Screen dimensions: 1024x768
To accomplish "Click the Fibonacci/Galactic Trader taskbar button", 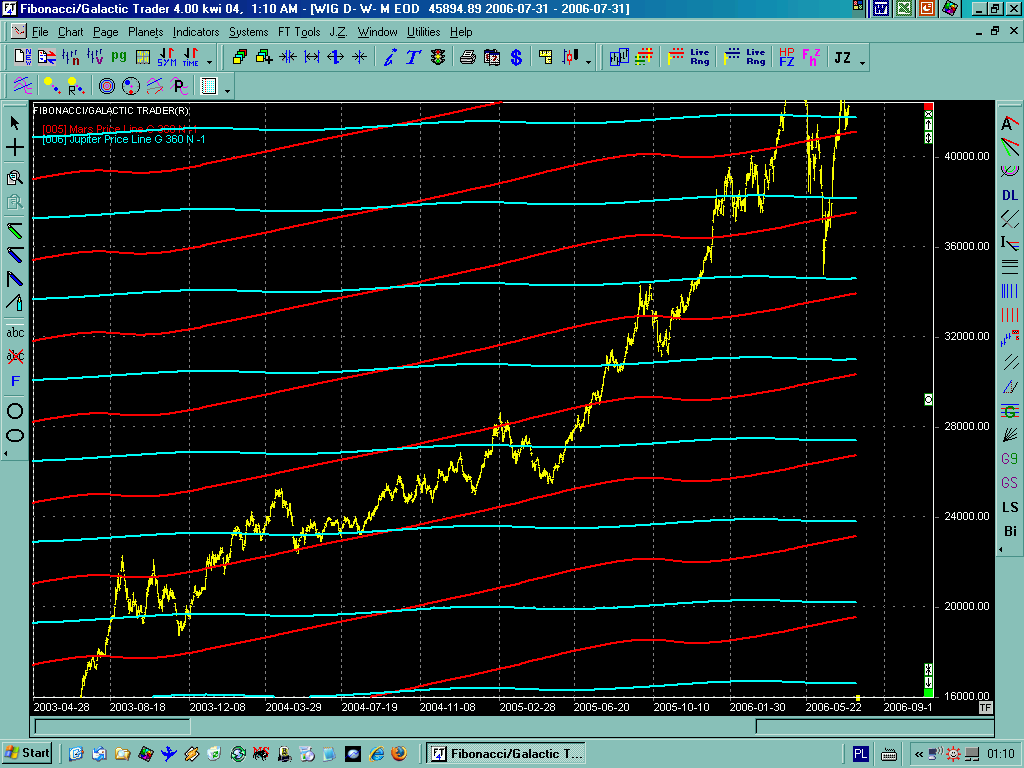I will coord(506,753).
